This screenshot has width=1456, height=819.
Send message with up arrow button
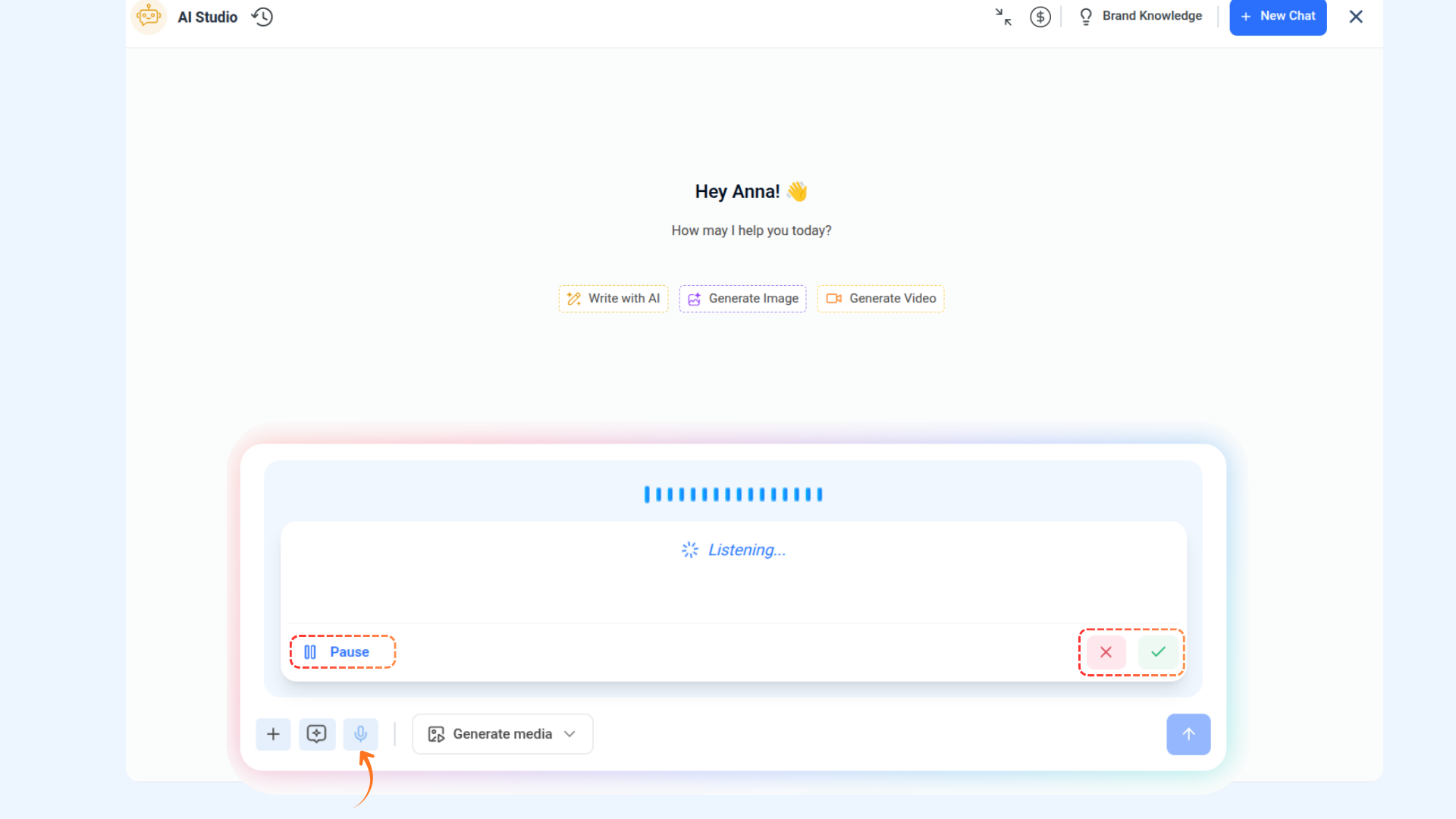[x=1188, y=734]
